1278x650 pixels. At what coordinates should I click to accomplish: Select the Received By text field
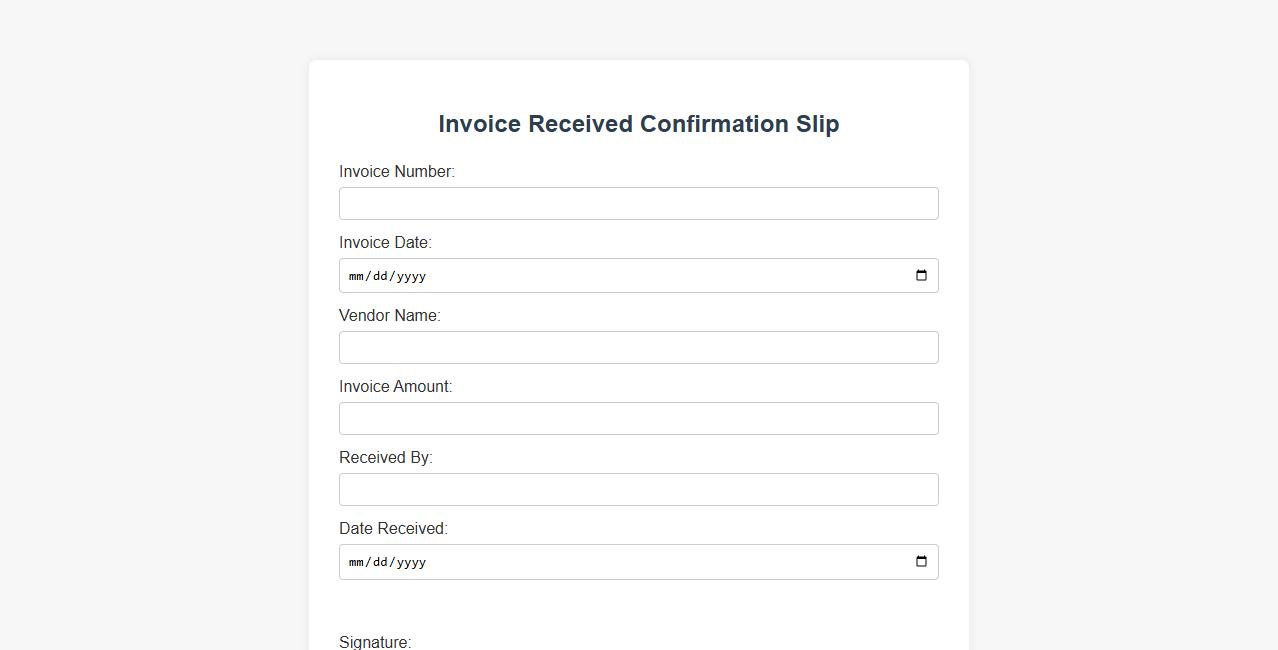click(638, 490)
